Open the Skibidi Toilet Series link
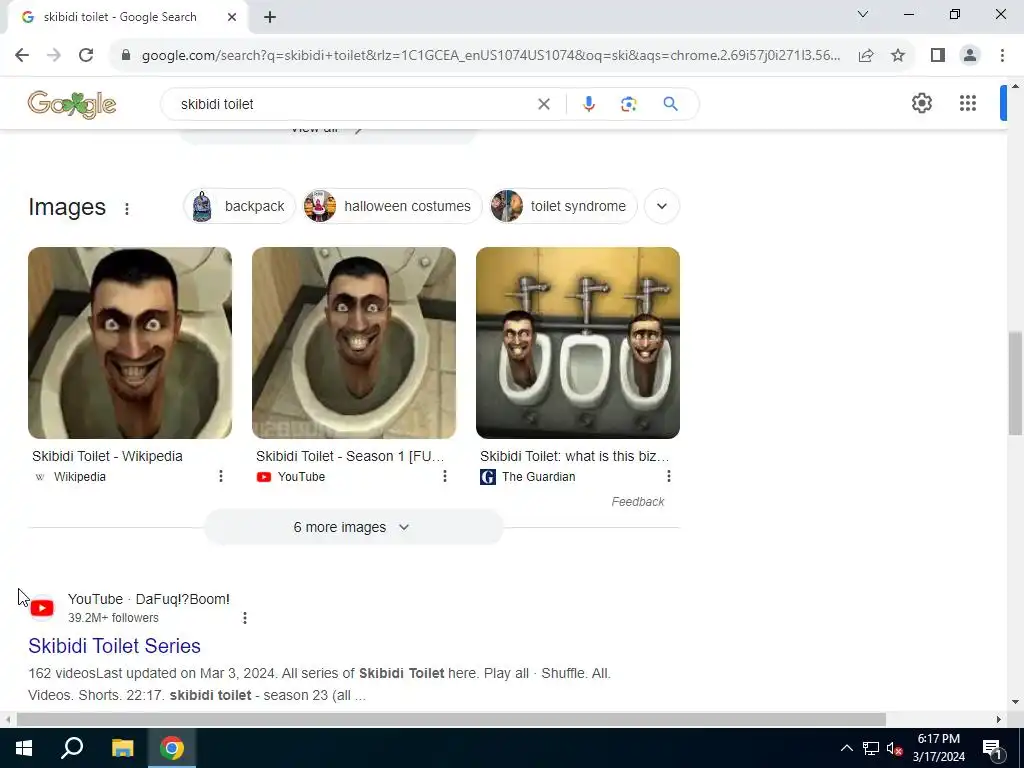Screen dimensions: 1024x768 coord(114,646)
